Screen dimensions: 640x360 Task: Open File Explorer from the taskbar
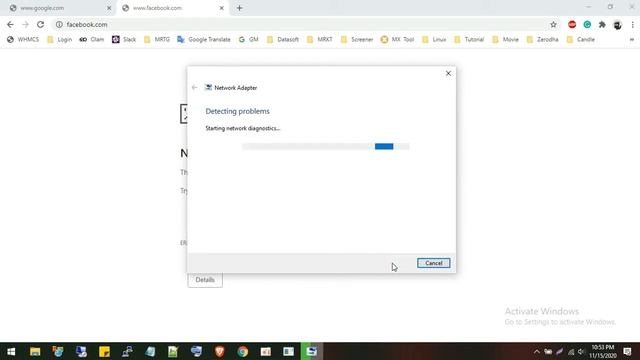35,351
